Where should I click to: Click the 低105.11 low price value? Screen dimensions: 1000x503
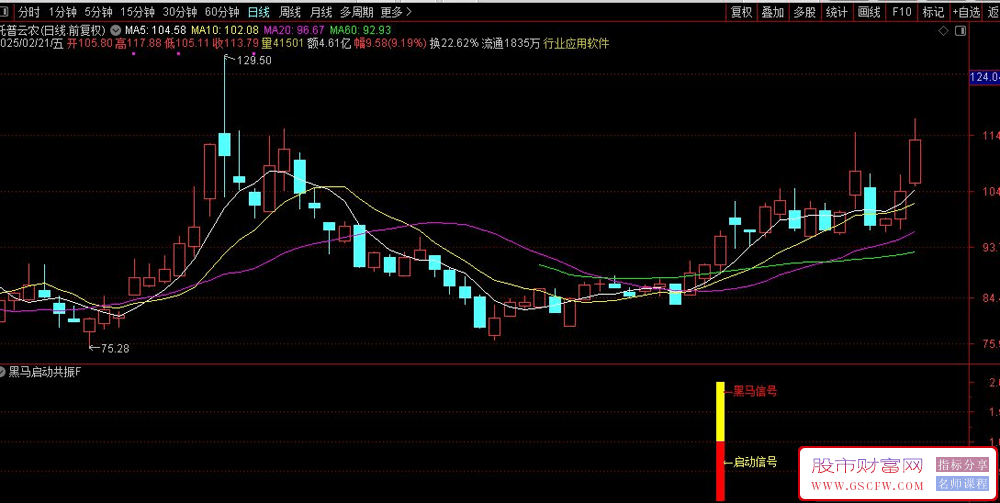tap(188, 43)
